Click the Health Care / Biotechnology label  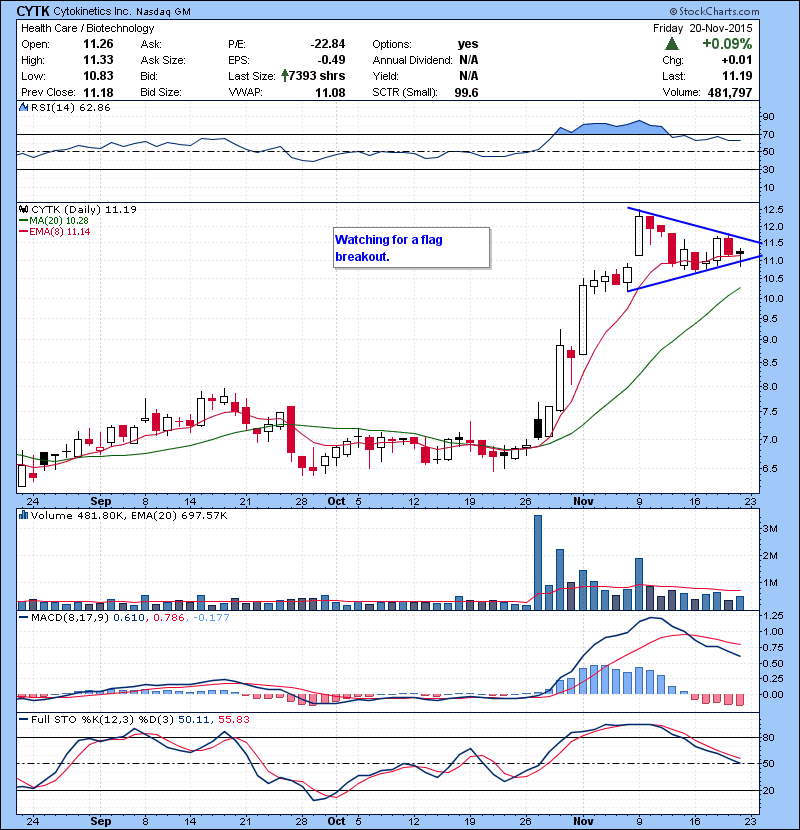pos(88,28)
